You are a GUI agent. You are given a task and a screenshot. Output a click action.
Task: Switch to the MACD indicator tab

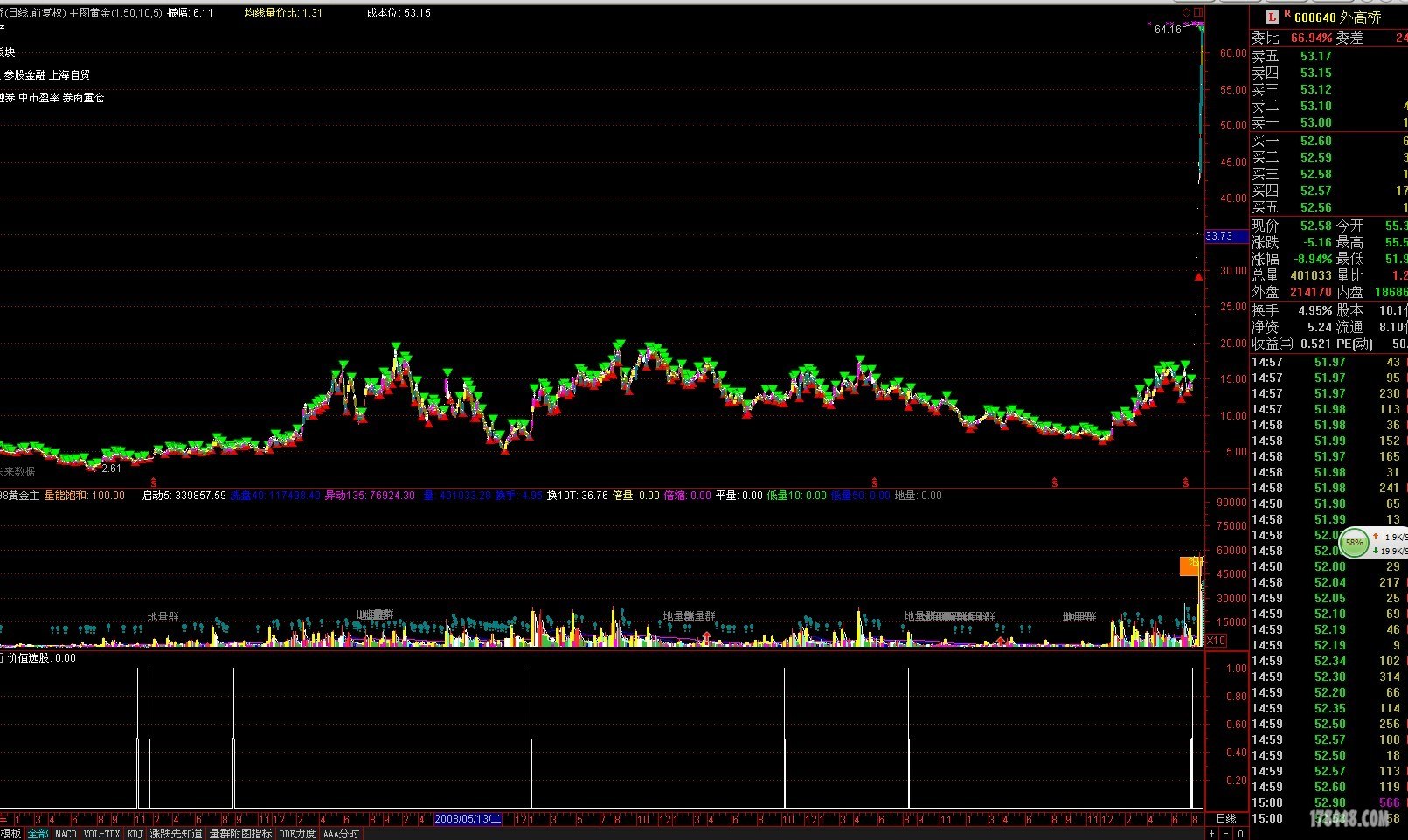[66, 834]
